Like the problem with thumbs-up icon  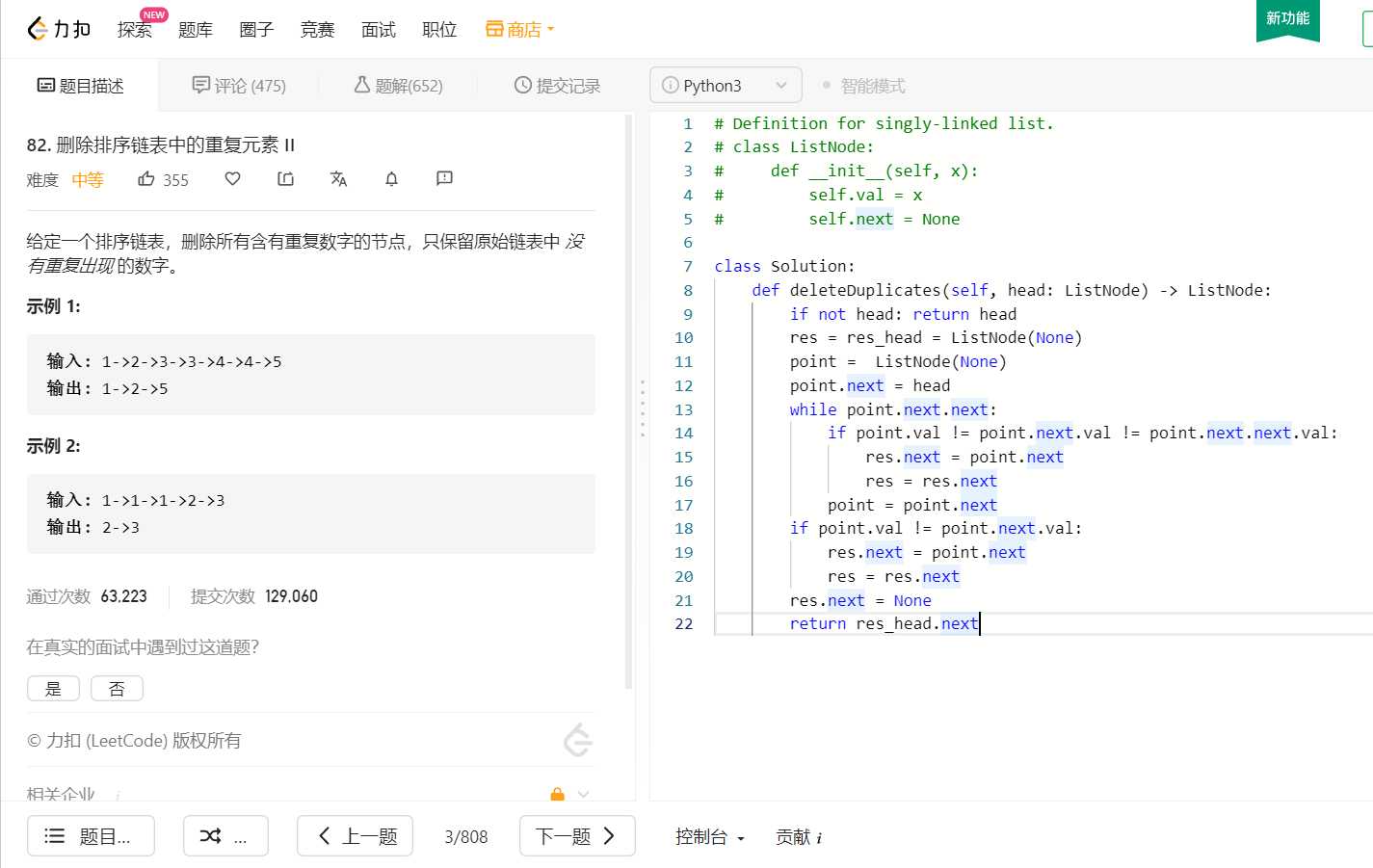click(146, 178)
